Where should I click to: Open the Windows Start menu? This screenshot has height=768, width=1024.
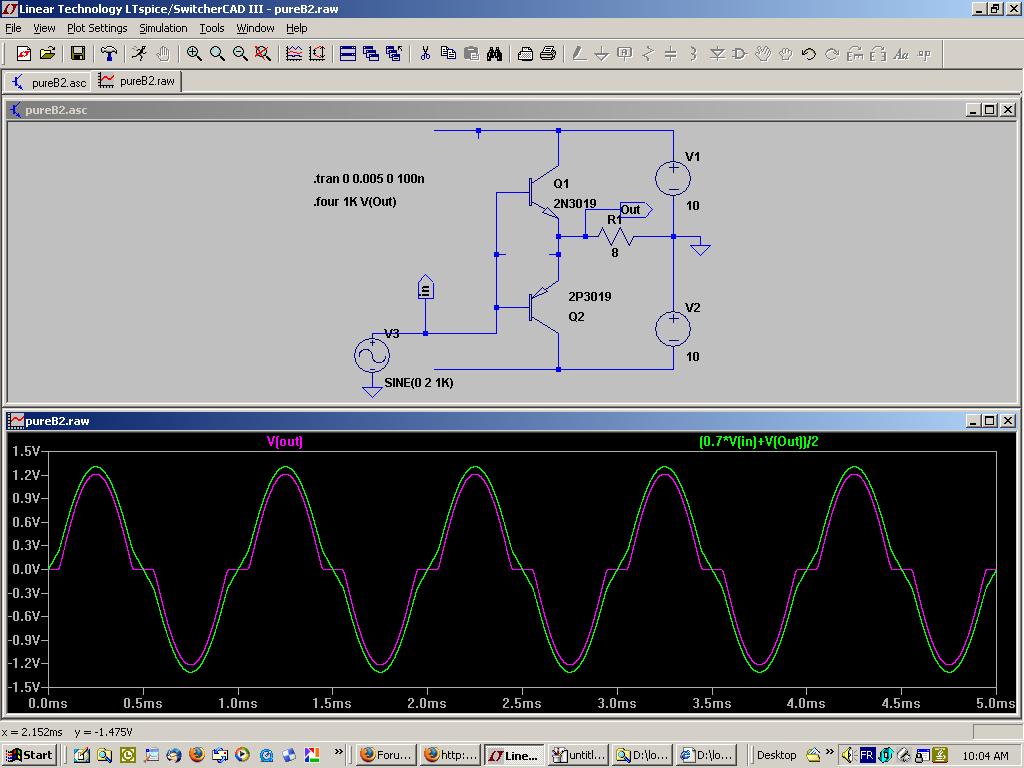pyautogui.click(x=29, y=755)
